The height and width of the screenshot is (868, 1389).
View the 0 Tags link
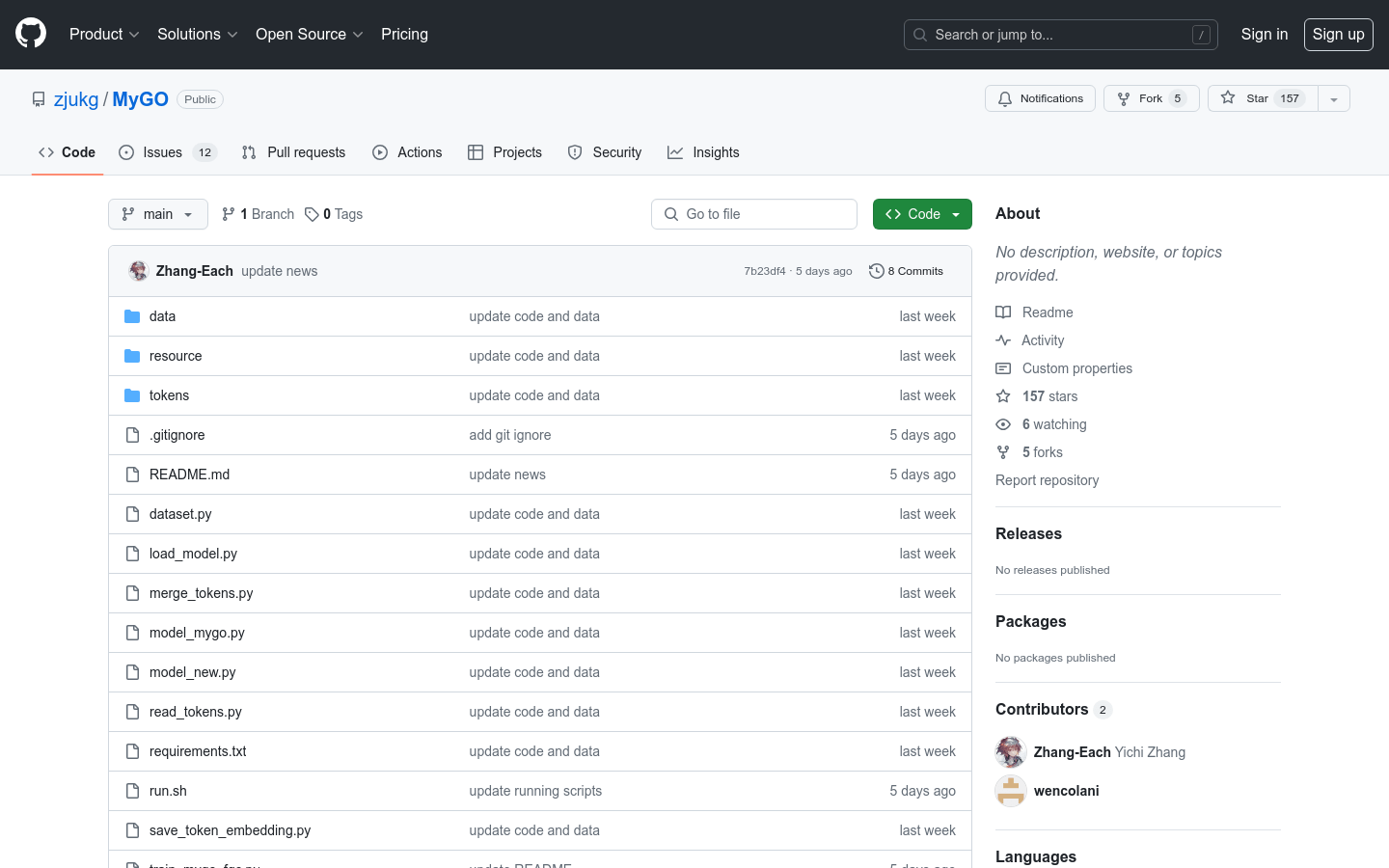[x=334, y=214]
